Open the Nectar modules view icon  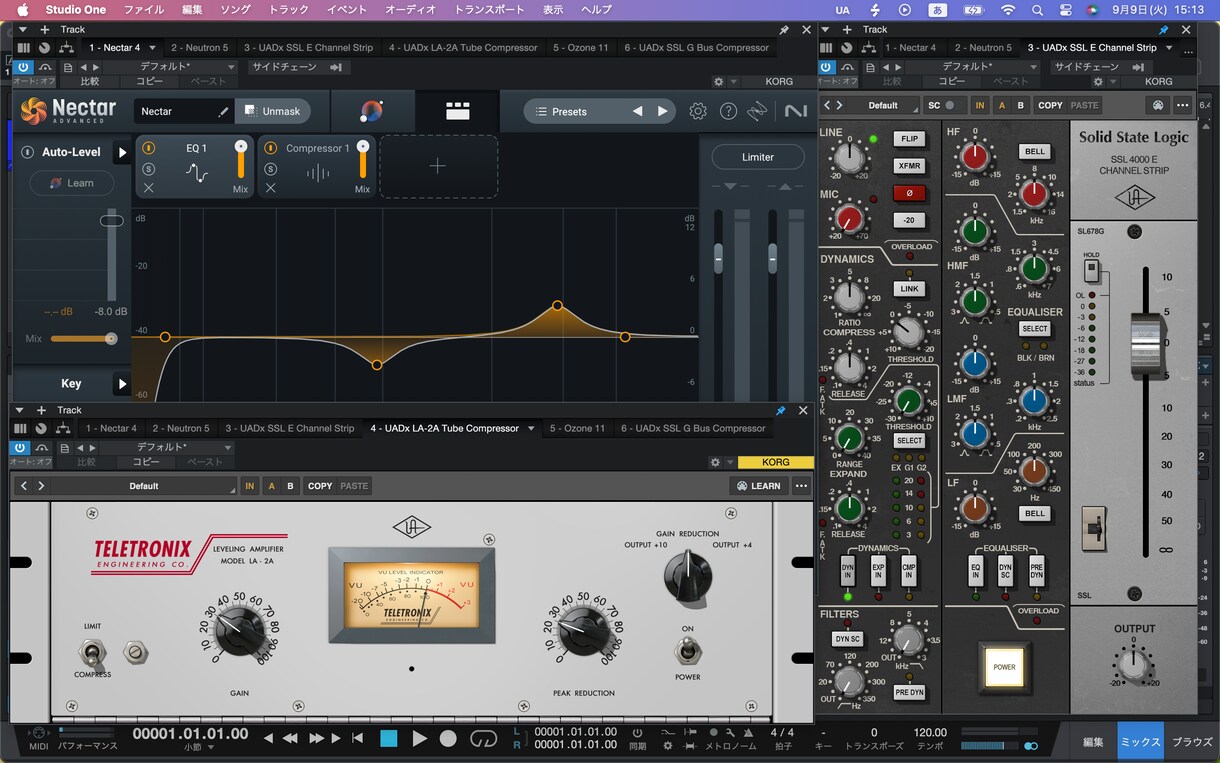click(x=458, y=111)
